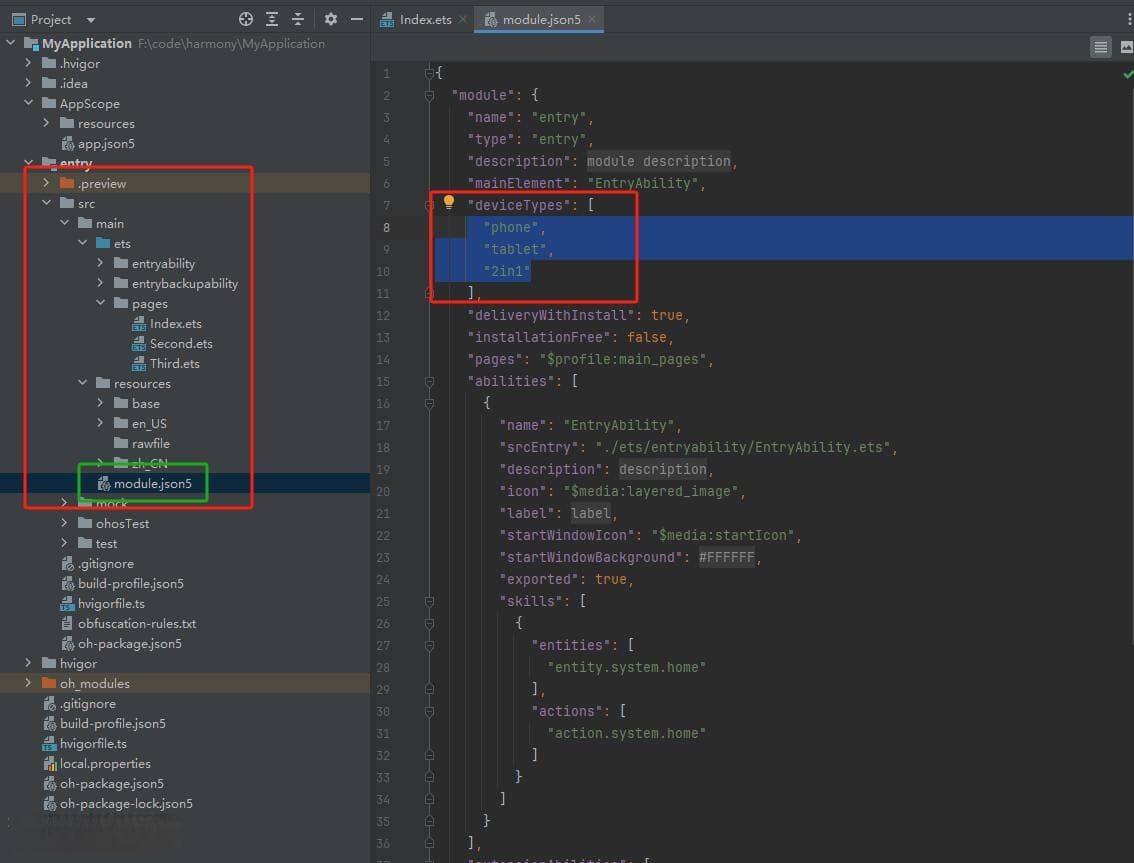The width and height of the screenshot is (1134, 863).
Task: Click the root-level hvigorfile.ts icon
Action: click(49, 744)
